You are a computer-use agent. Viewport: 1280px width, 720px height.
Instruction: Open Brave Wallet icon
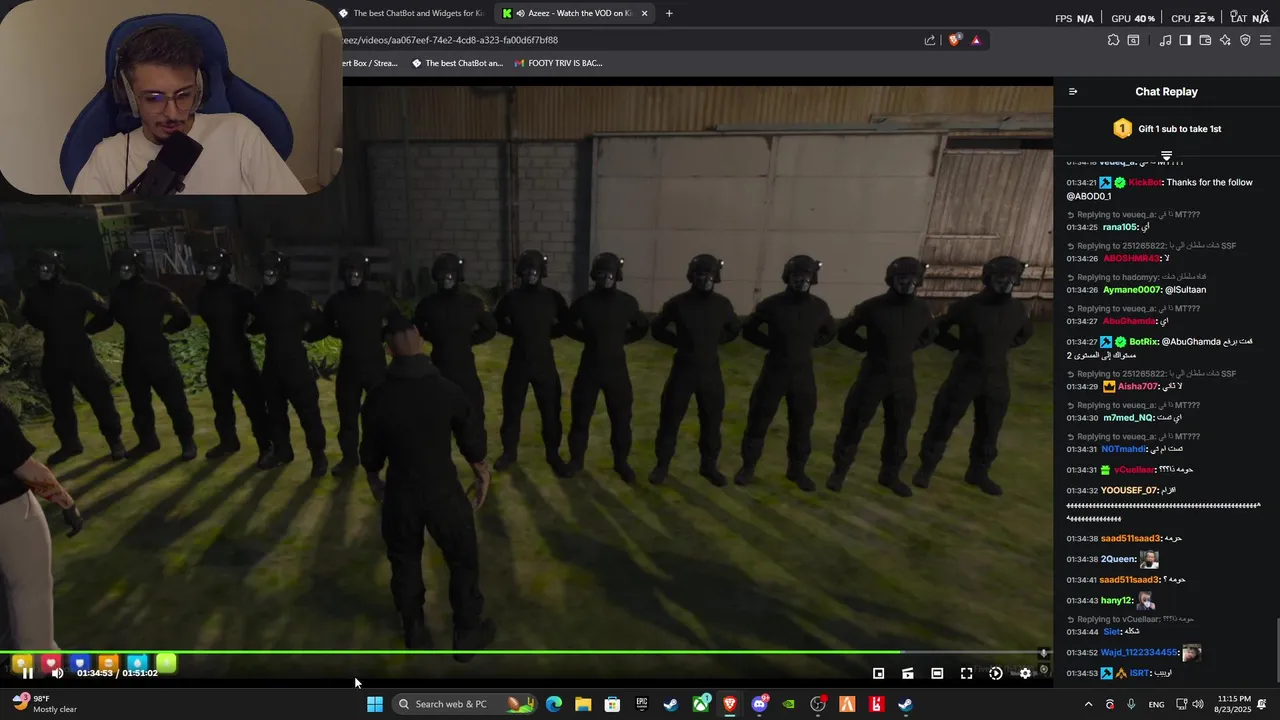pos(1205,40)
